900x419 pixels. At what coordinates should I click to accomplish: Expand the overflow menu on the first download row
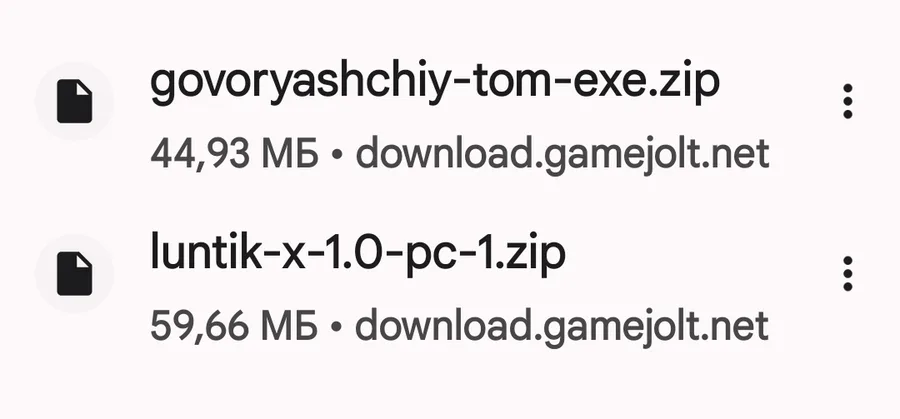pyautogui.click(x=847, y=101)
